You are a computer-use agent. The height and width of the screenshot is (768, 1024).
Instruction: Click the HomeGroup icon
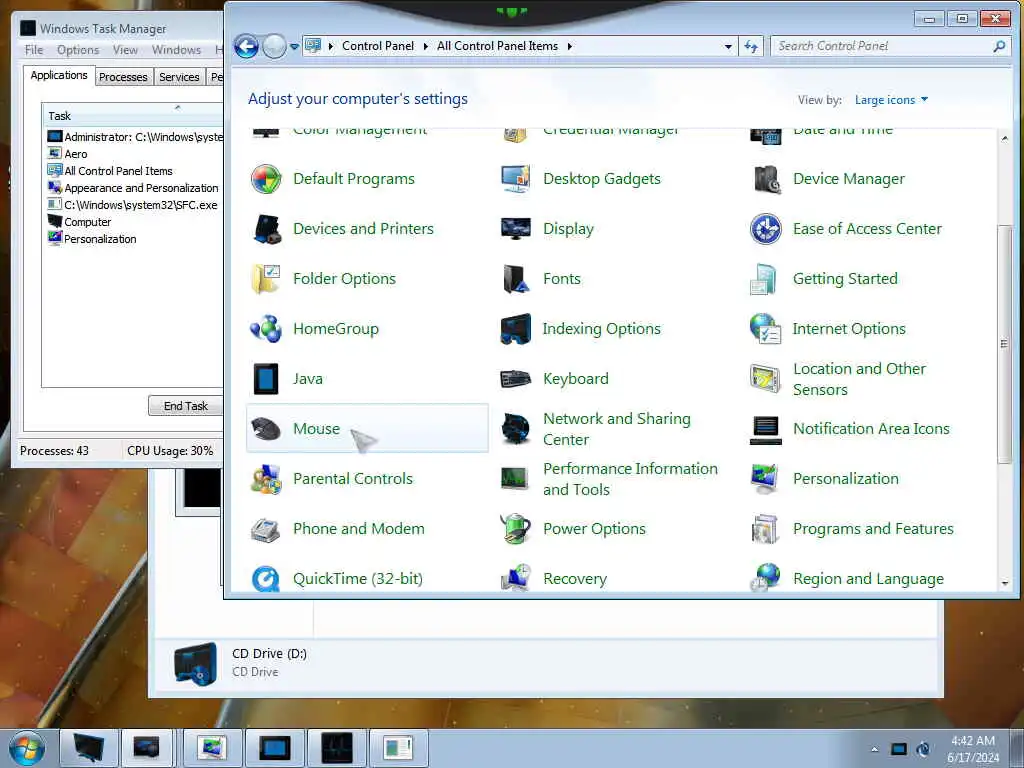click(266, 329)
